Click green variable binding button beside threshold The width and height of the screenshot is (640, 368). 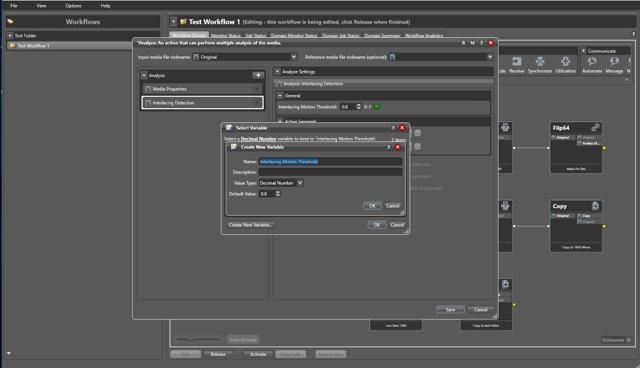[x=377, y=107]
